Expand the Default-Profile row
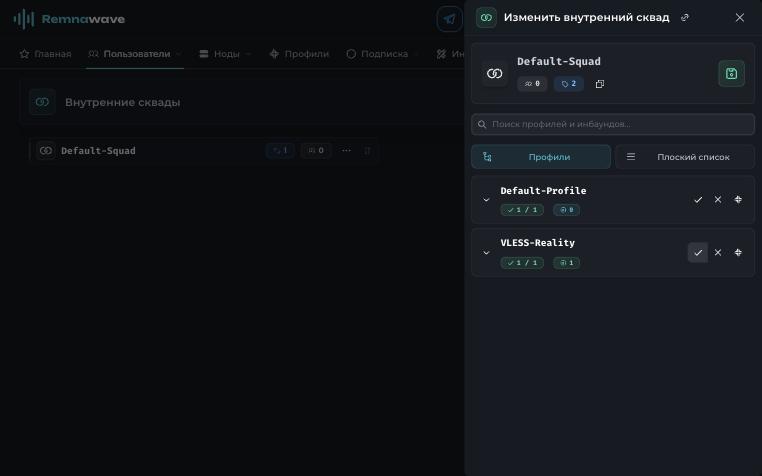The width and height of the screenshot is (762, 476). point(486,200)
